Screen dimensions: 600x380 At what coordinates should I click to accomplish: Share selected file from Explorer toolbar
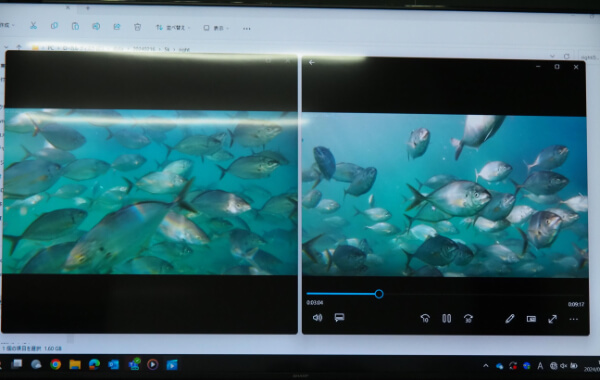tap(117, 26)
